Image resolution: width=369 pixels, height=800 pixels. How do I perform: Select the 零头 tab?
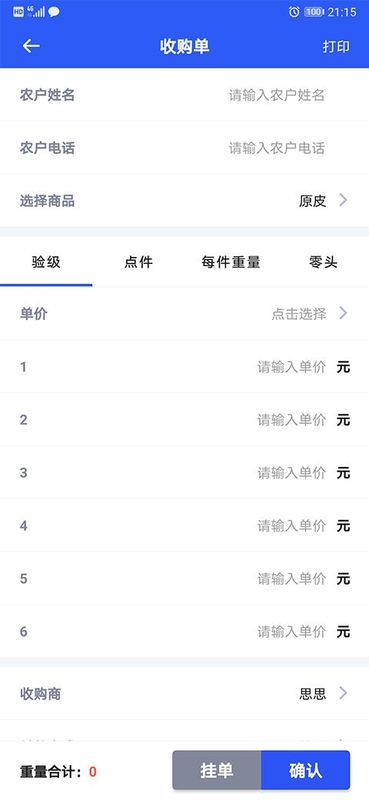tap(323, 262)
